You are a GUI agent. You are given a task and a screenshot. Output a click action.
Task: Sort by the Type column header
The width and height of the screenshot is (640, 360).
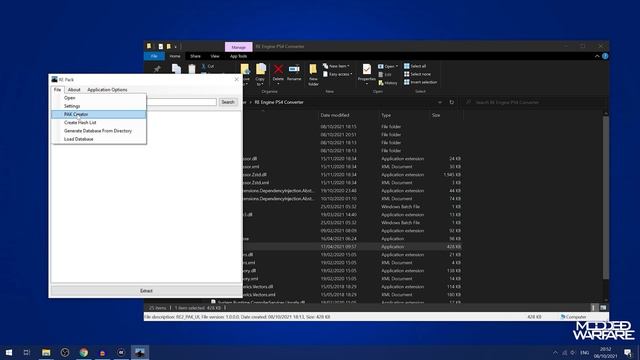point(386,115)
